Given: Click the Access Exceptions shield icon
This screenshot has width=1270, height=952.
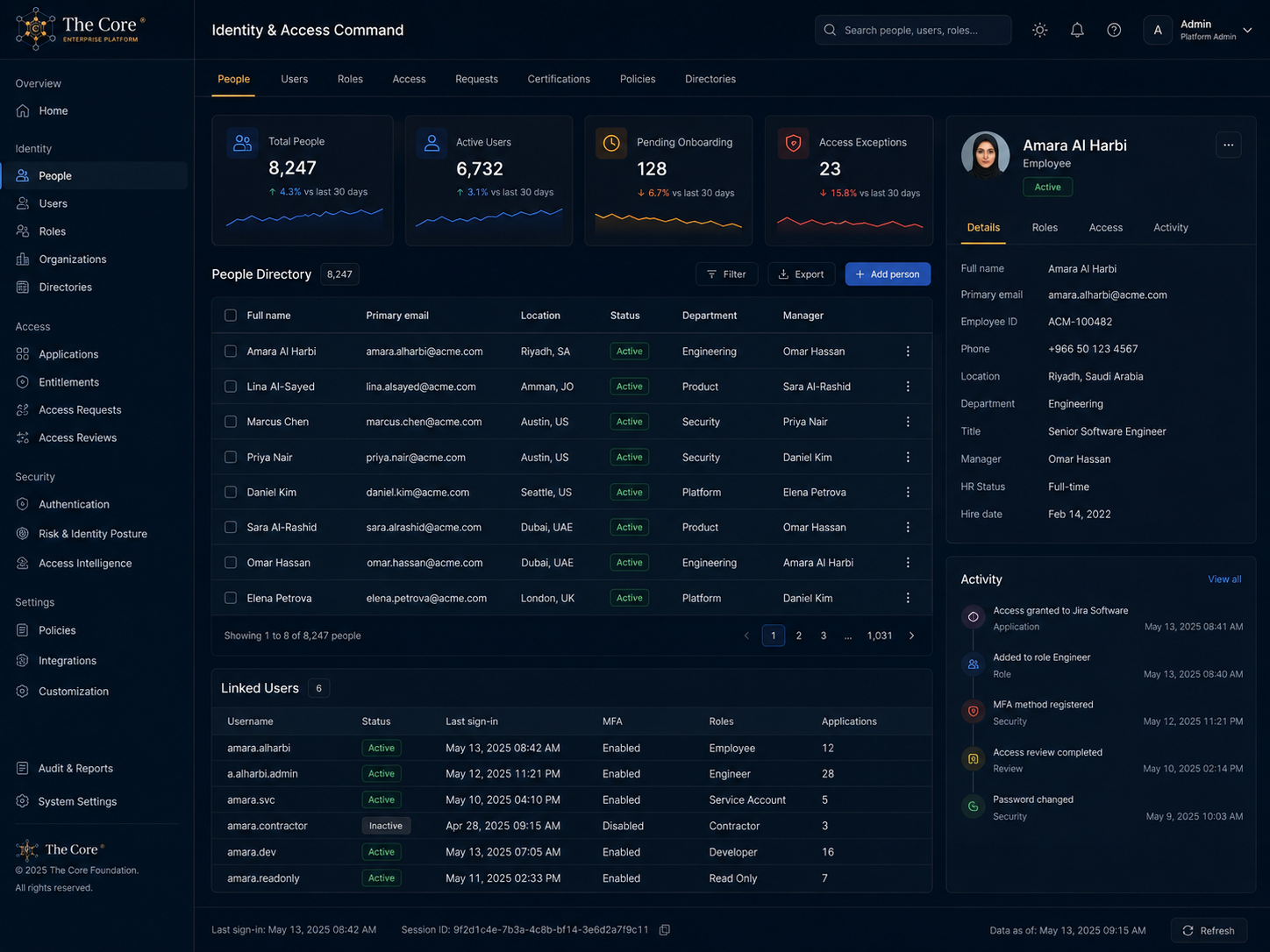Looking at the screenshot, I should point(794,143).
